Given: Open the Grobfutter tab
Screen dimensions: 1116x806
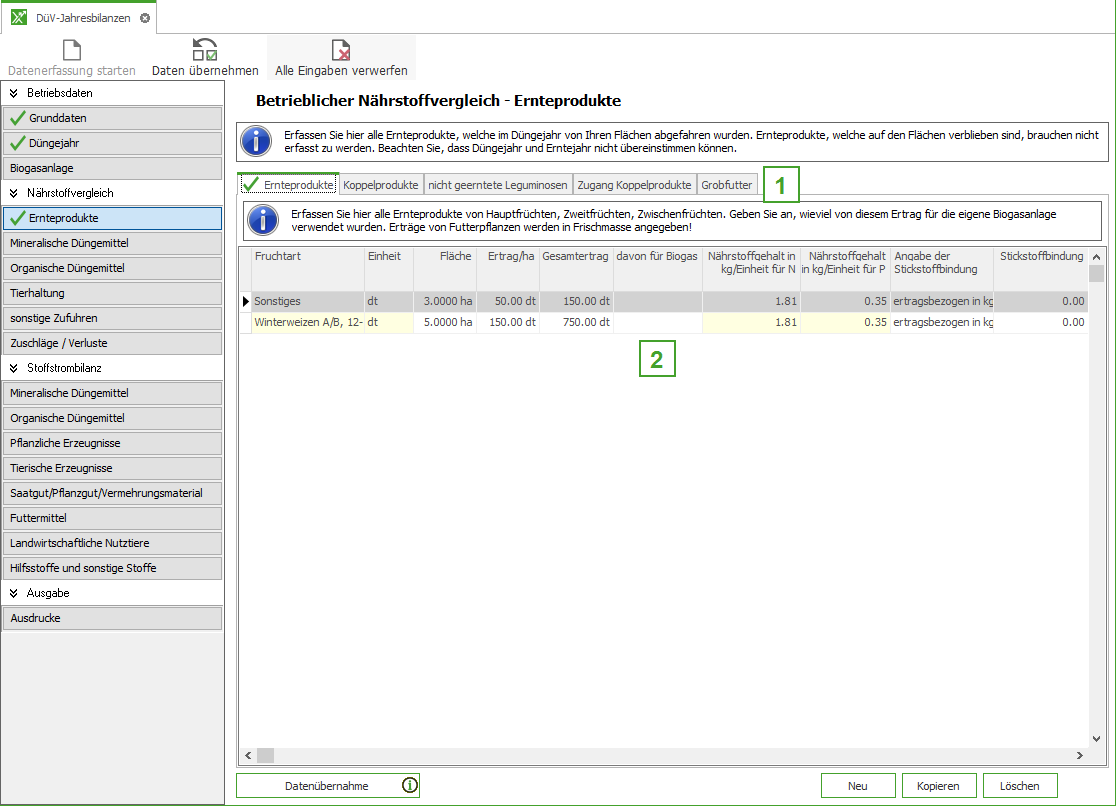Looking at the screenshot, I should tap(726, 185).
